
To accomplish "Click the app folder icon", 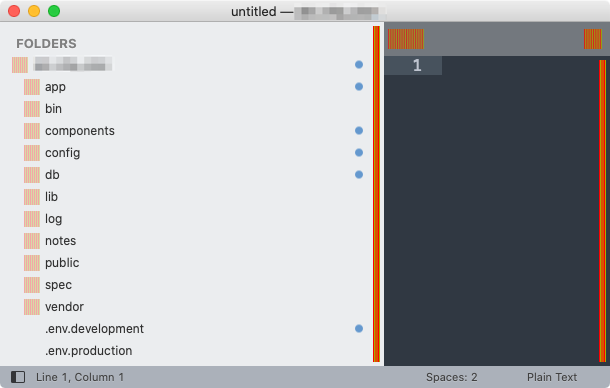I will [32, 87].
